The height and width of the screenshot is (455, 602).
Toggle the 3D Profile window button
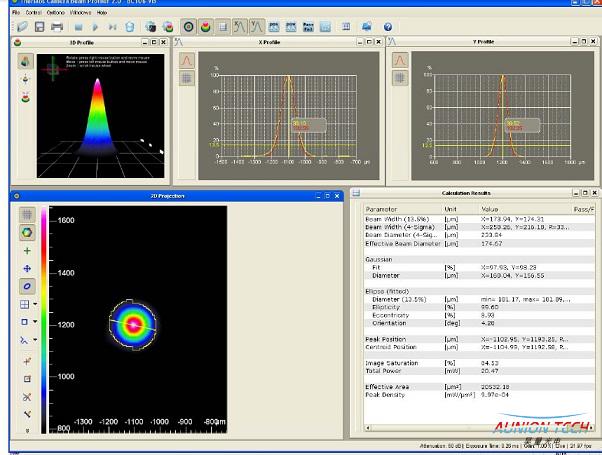pos(206,26)
